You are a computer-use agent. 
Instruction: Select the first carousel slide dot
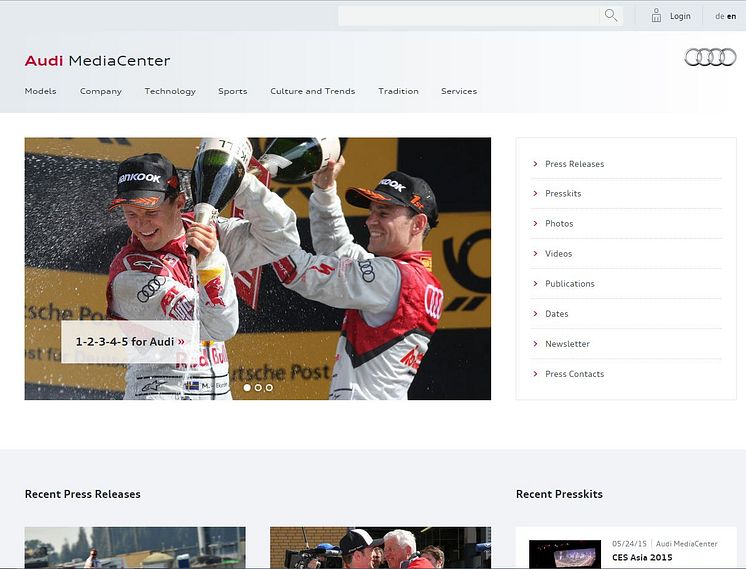point(247,388)
